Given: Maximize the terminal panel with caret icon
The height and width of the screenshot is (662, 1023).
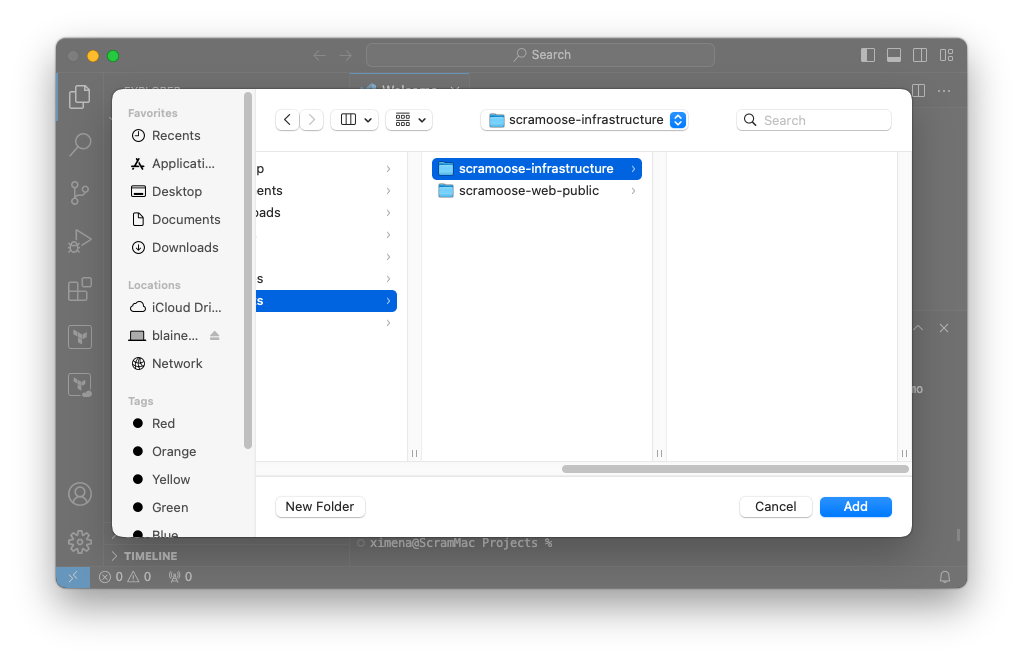Looking at the screenshot, I should coord(918,328).
